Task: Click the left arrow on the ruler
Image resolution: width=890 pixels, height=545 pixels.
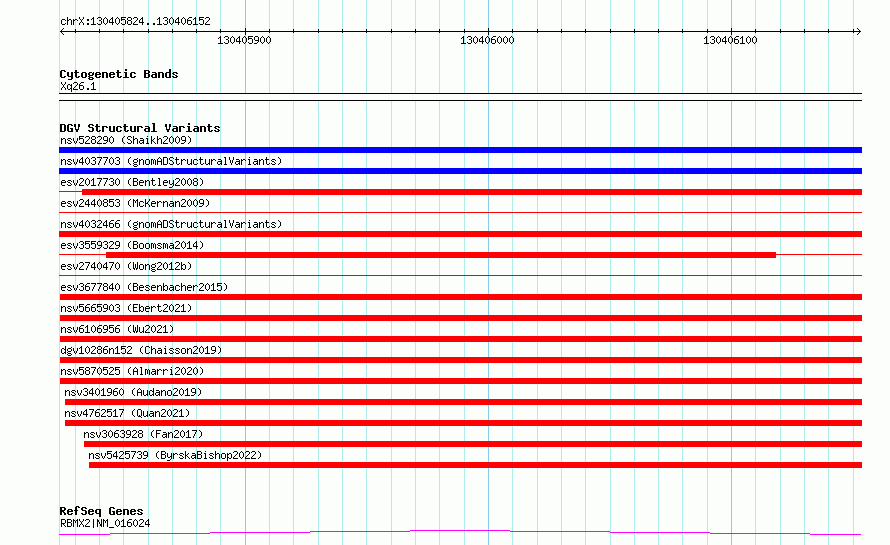Action: coord(62,32)
